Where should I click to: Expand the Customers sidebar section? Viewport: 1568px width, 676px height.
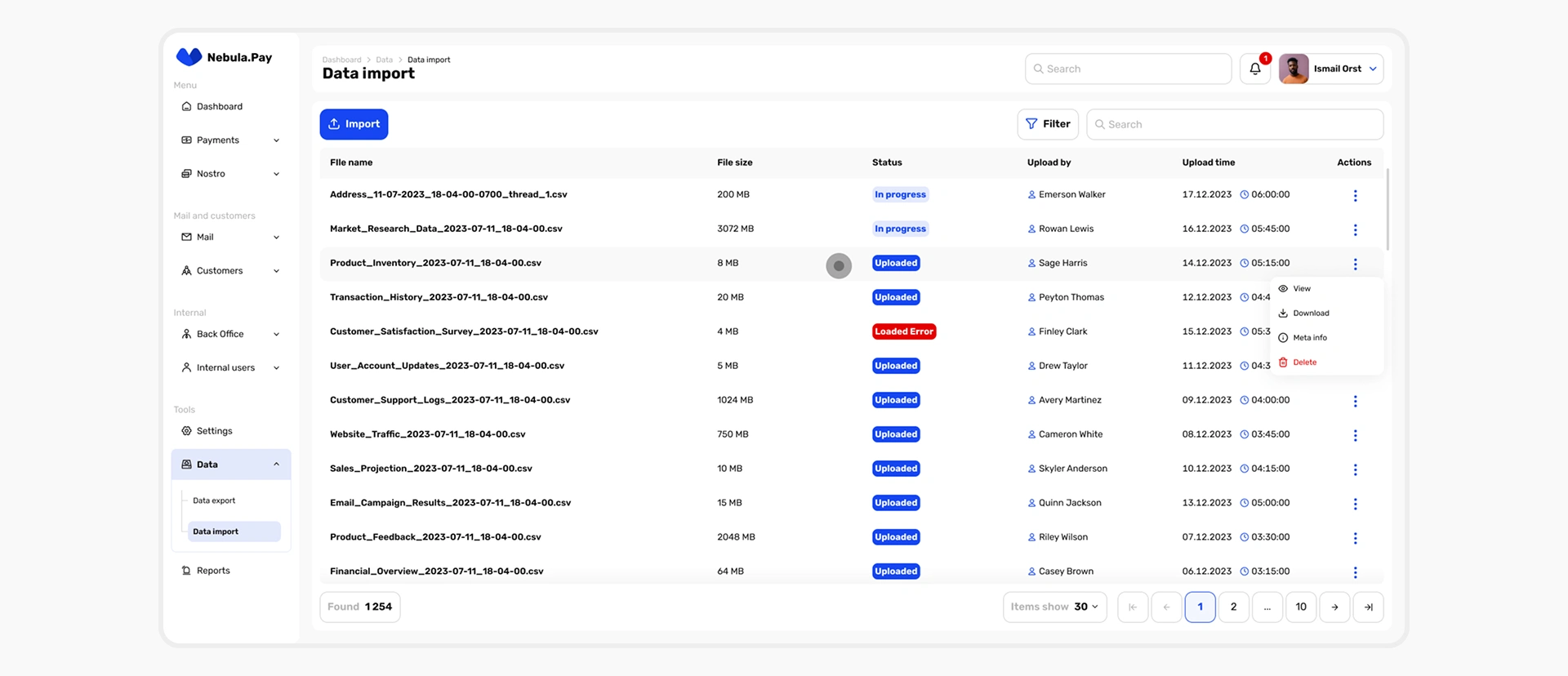(230, 271)
